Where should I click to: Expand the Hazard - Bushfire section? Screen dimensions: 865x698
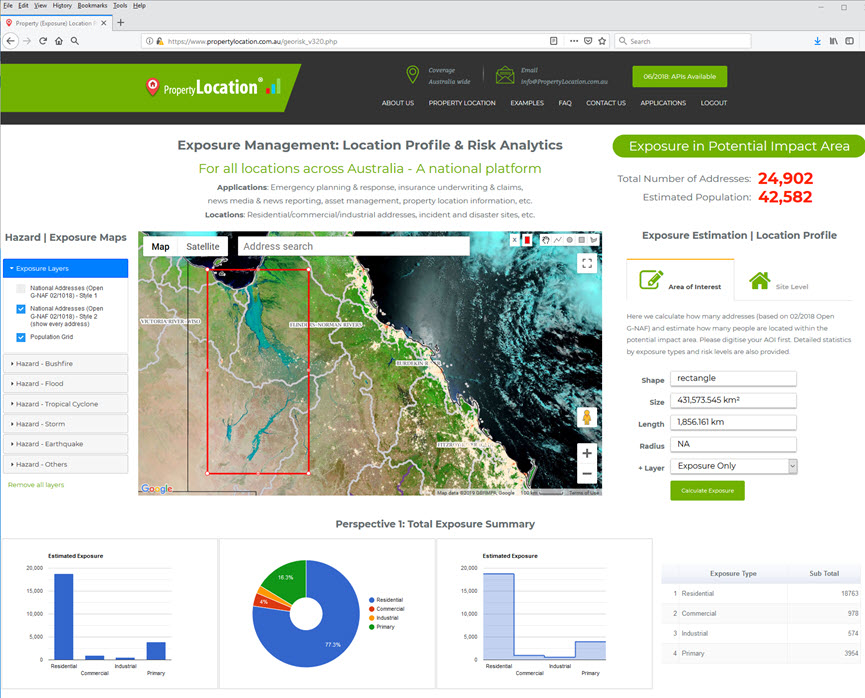click(65, 363)
